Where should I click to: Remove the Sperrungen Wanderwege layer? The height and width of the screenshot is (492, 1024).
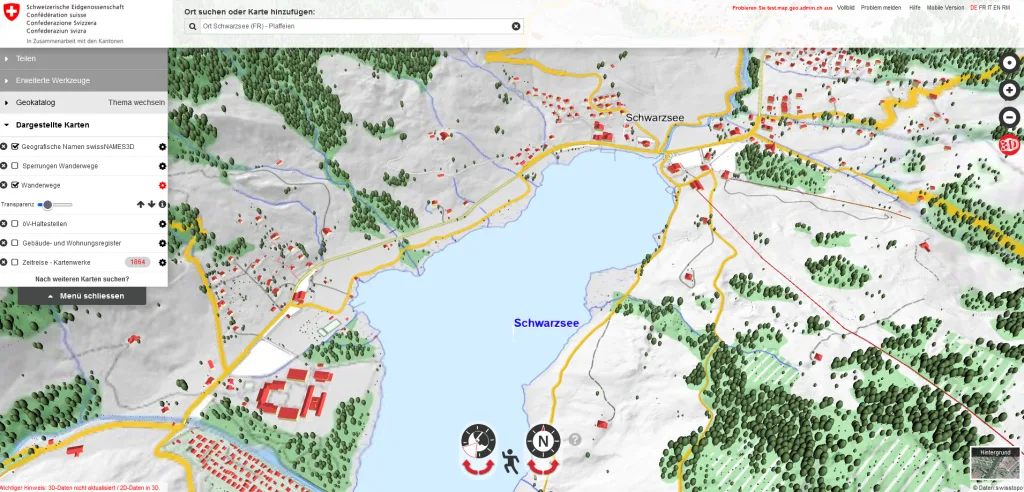[x=4, y=166]
